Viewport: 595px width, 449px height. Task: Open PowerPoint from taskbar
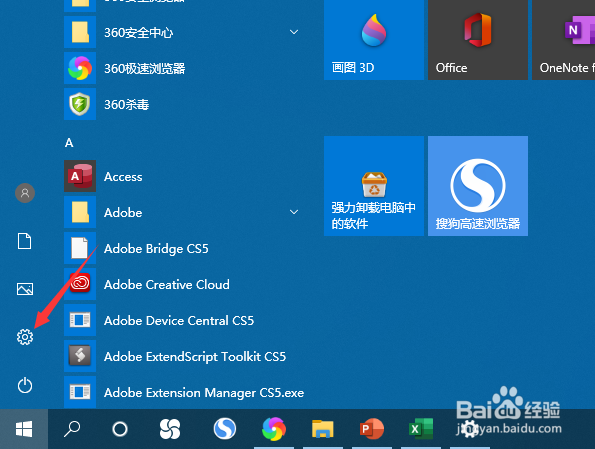click(x=371, y=429)
